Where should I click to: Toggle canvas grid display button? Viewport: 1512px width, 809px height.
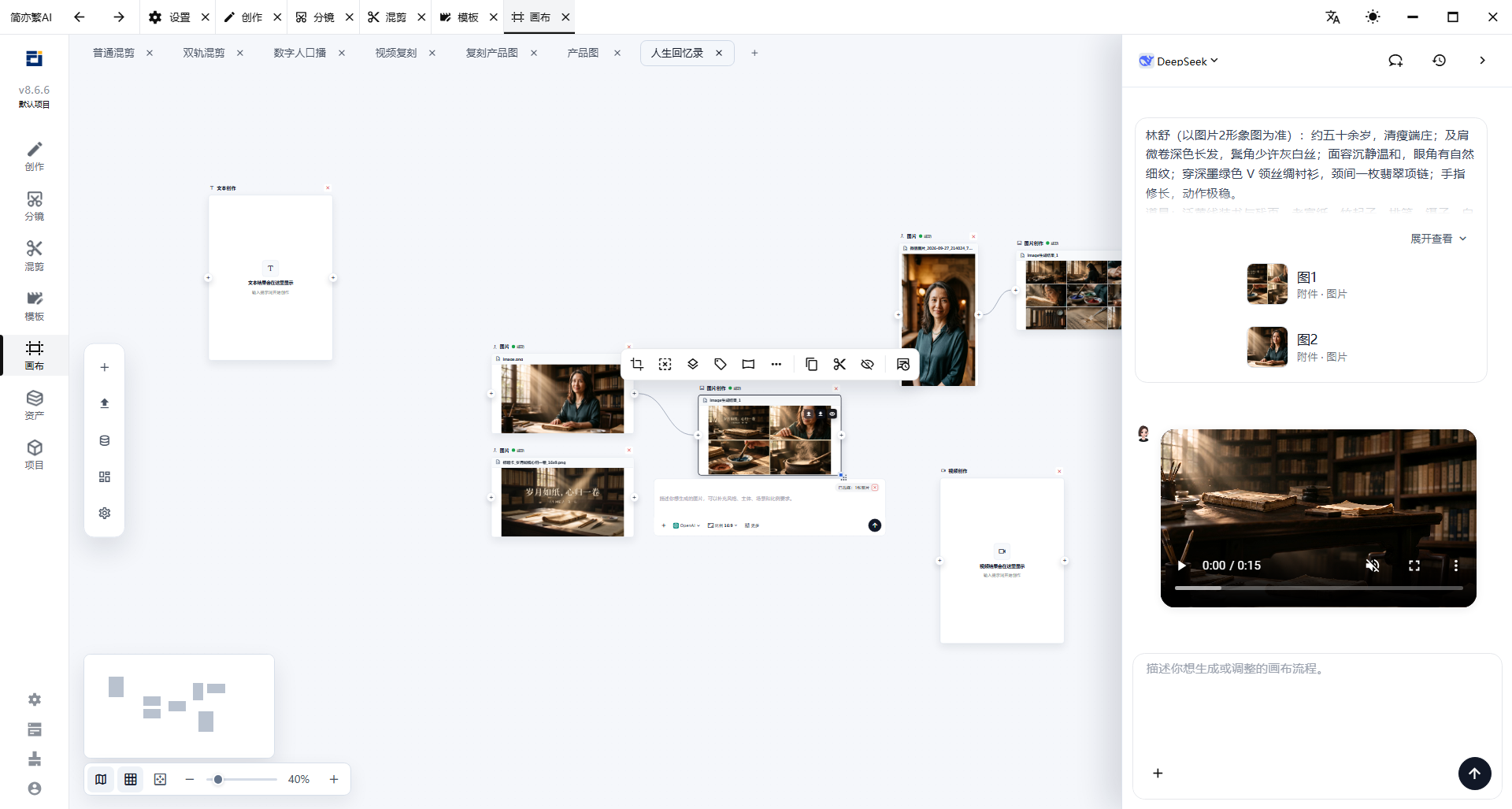[x=131, y=779]
